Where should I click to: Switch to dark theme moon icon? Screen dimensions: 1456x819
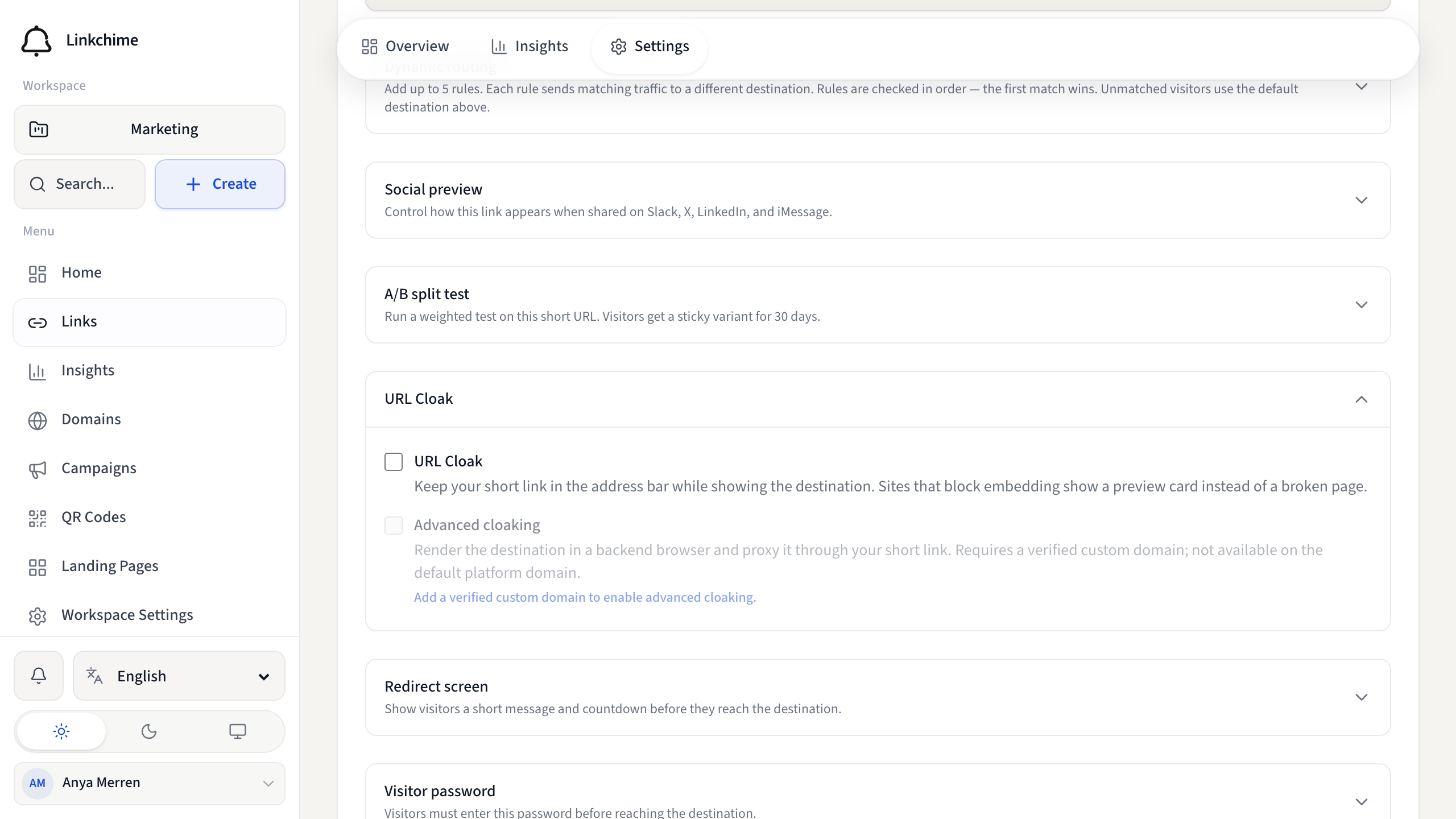point(149,731)
